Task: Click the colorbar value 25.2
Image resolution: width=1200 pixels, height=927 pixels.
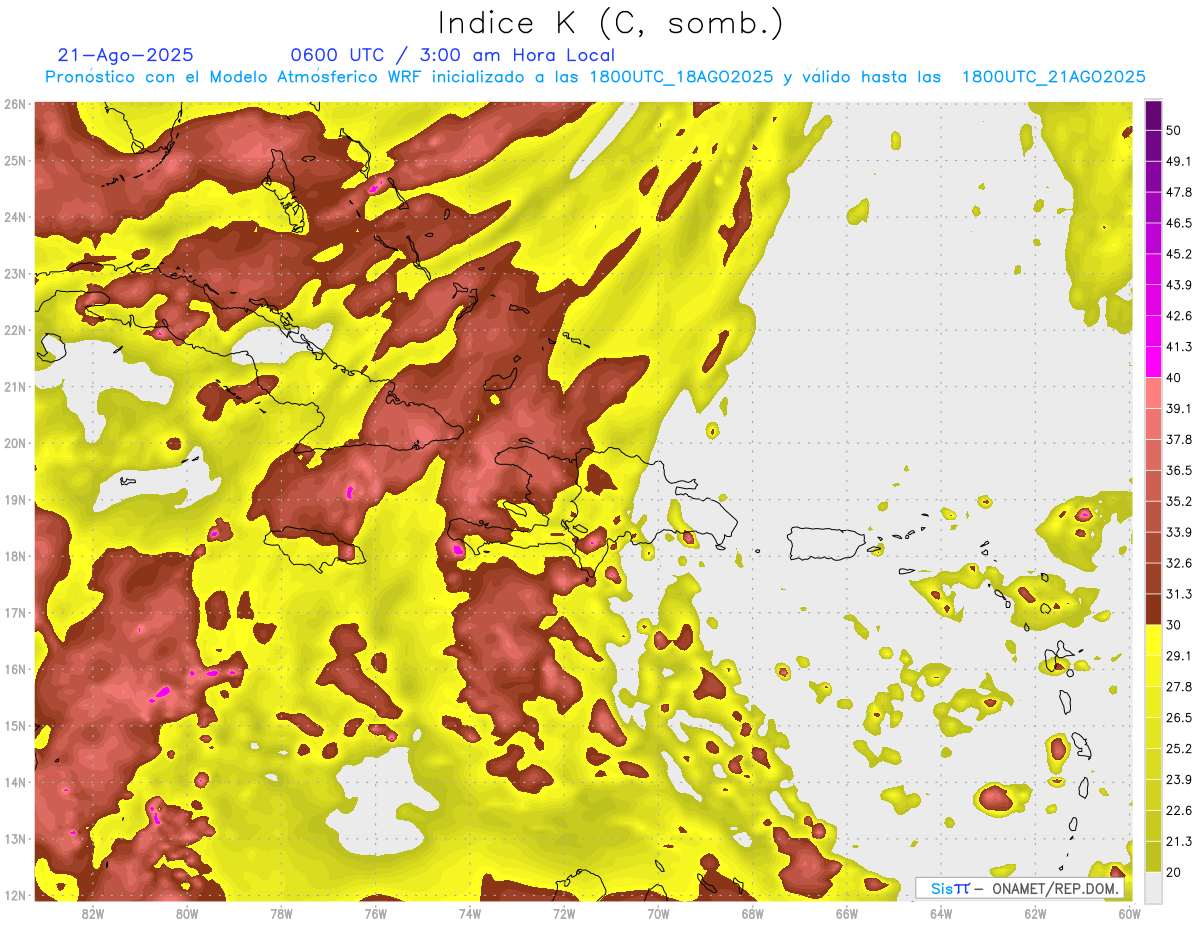Action: click(1180, 750)
